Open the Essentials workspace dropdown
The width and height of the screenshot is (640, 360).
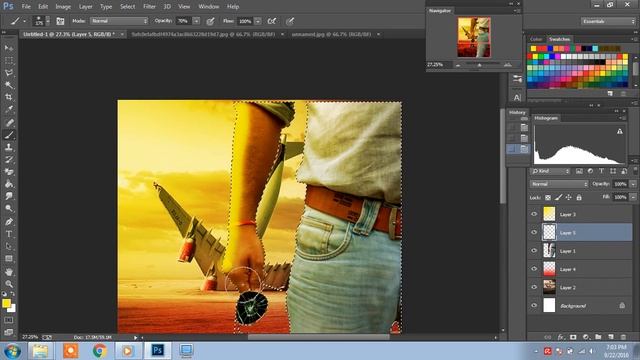coord(608,21)
